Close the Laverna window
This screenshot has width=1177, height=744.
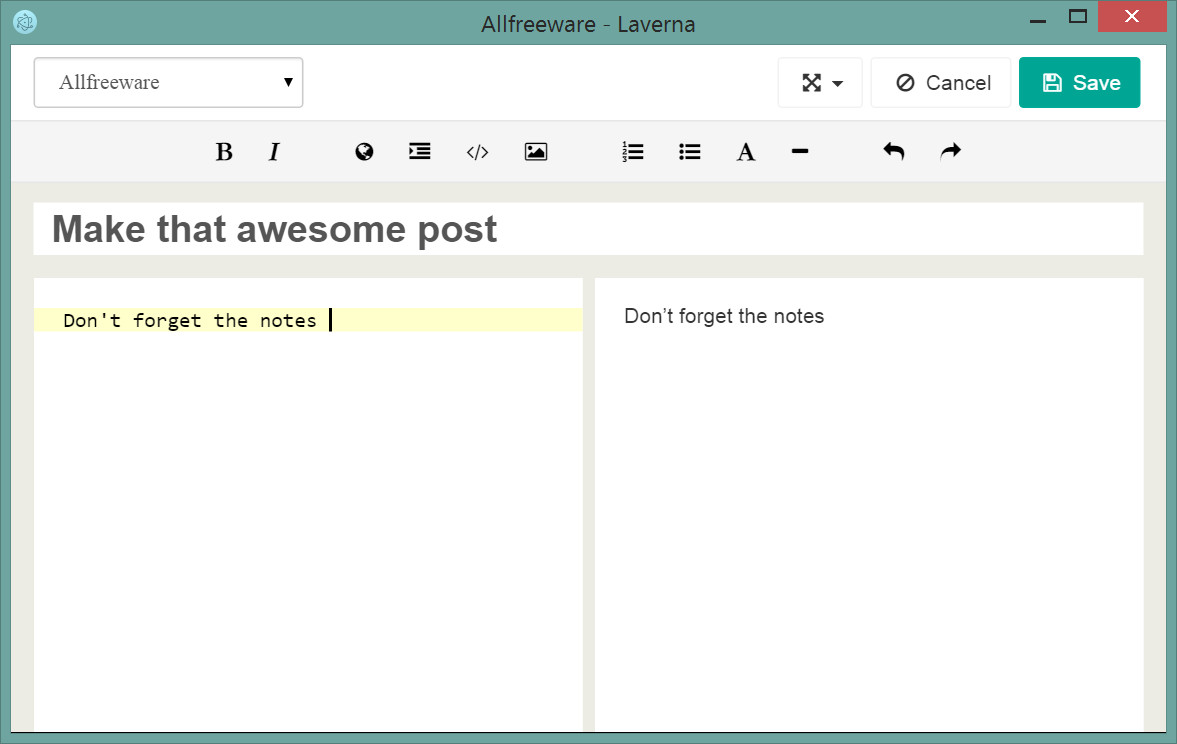pos(1132,16)
